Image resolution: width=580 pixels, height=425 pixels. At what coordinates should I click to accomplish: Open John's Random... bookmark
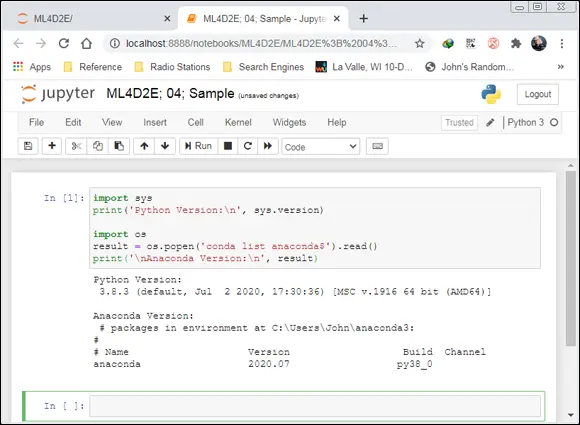coord(470,67)
